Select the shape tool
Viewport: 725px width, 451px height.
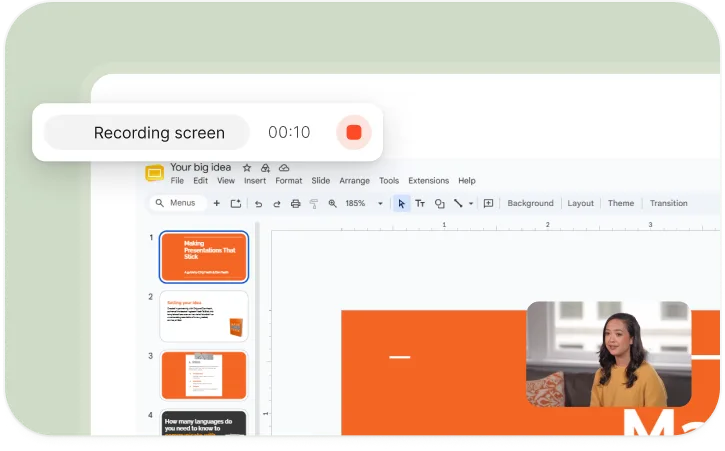click(439, 203)
